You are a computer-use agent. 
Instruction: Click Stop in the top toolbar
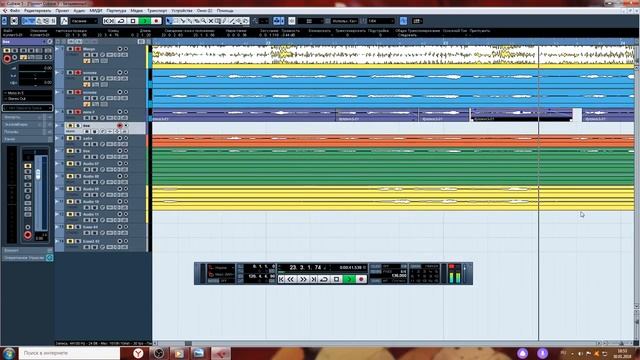click(x=133, y=21)
